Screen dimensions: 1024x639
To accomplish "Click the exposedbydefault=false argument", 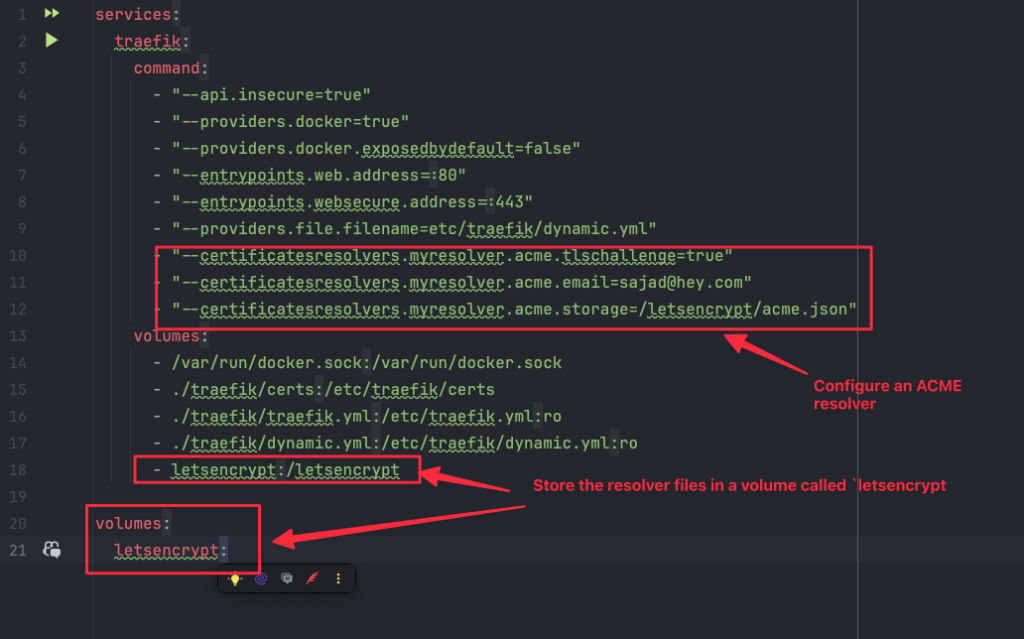I will tap(376, 149).
